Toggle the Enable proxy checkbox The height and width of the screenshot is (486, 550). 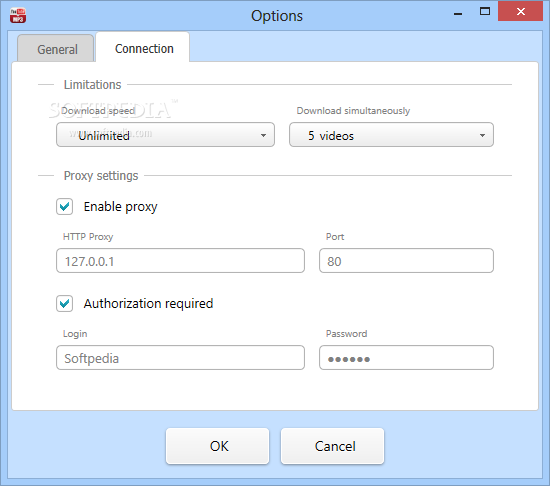tap(65, 207)
